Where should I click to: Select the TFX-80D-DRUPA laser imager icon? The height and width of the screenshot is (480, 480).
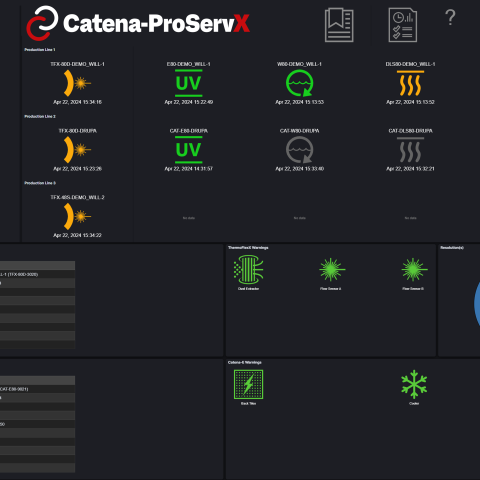click(77, 150)
